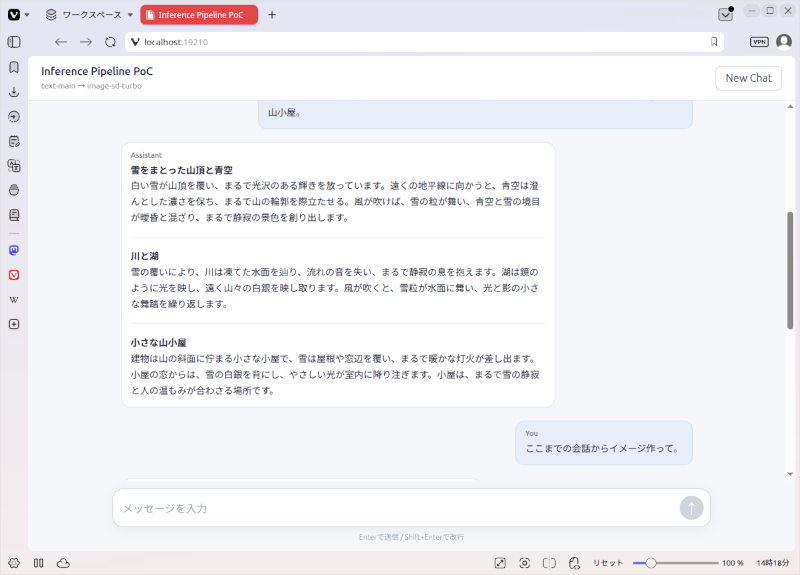This screenshot has height=575, width=800.
Task: Click the add web panel icon
Action: (x=14, y=324)
